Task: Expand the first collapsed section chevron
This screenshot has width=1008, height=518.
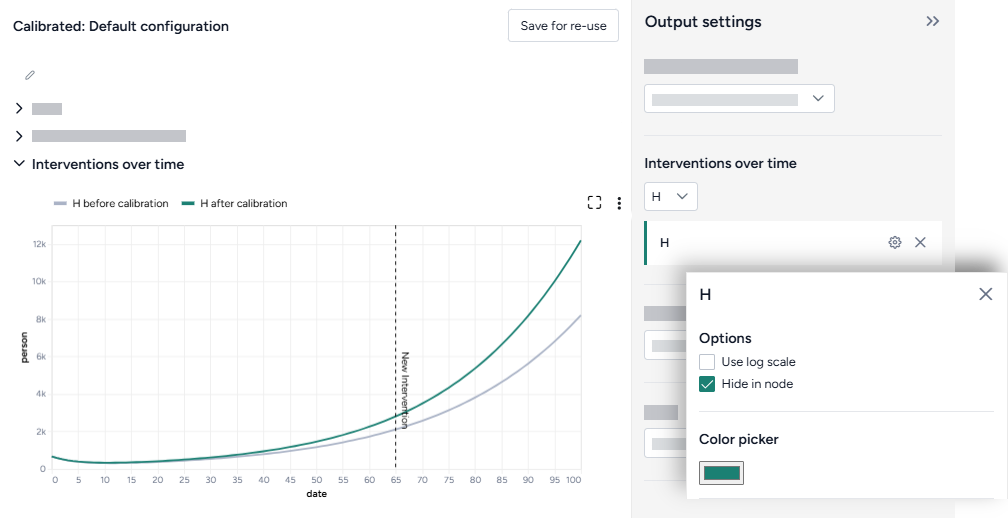Action: (x=19, y=108)
